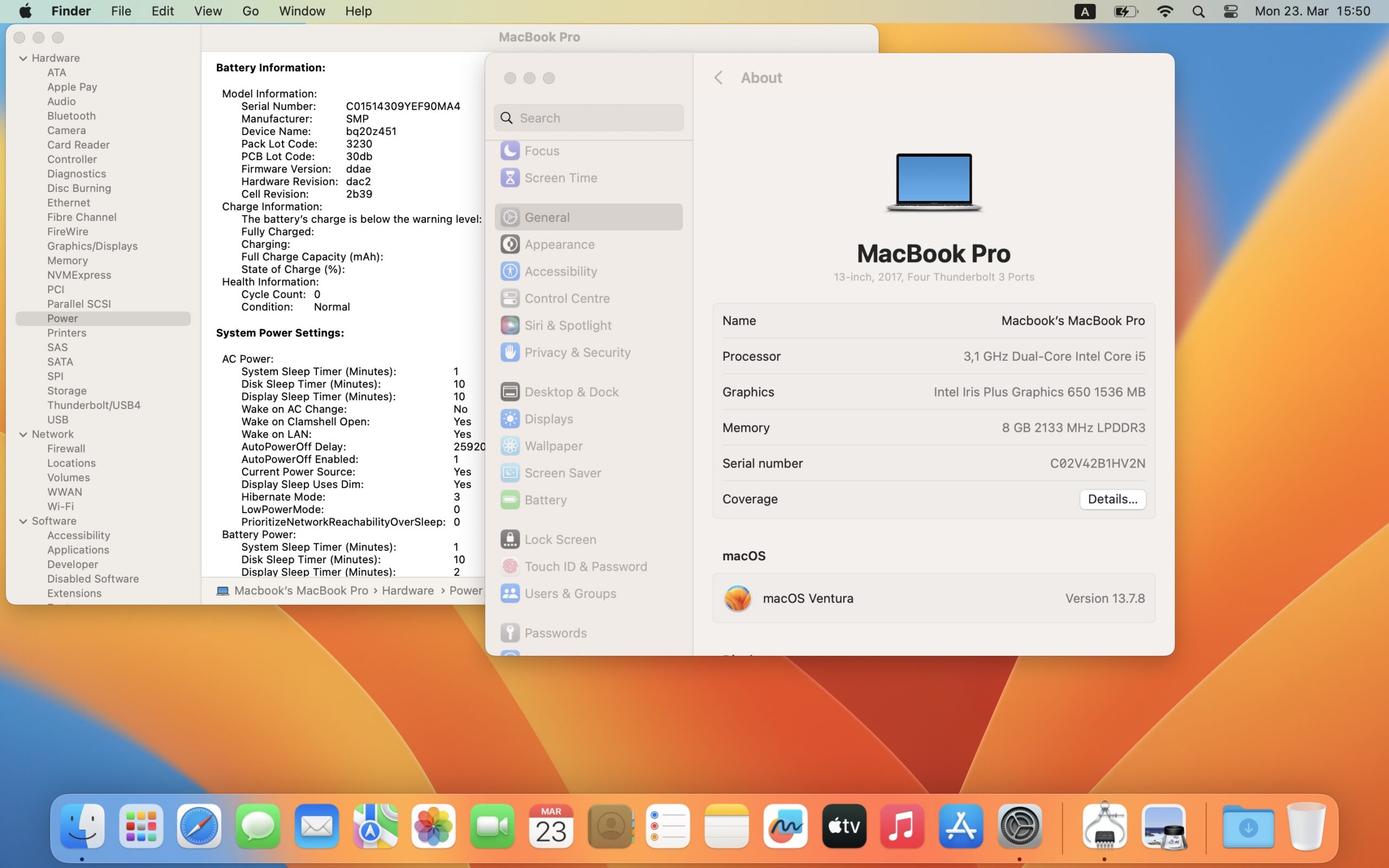This screenshot has width=1389, height=868.
Task: Collapse the Software section
Action: click(x=23, y=521)
